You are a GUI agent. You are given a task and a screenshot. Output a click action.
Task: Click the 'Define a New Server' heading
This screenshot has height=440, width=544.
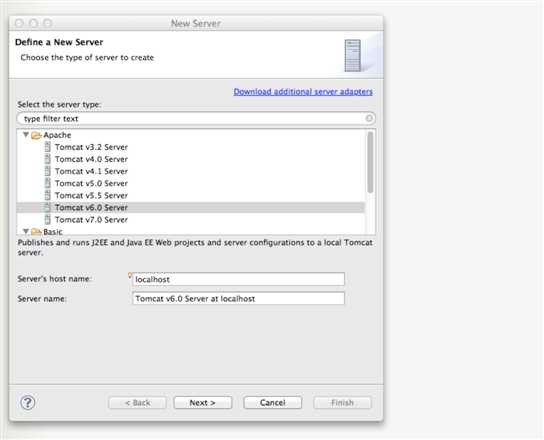59,42
